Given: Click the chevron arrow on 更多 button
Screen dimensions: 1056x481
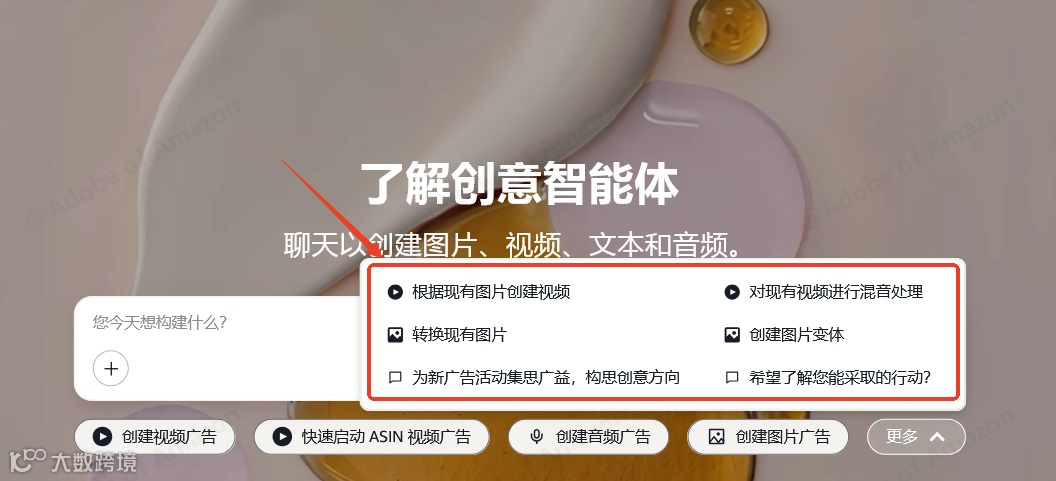Looking at the screenshot, I should (x=937, y=437).
